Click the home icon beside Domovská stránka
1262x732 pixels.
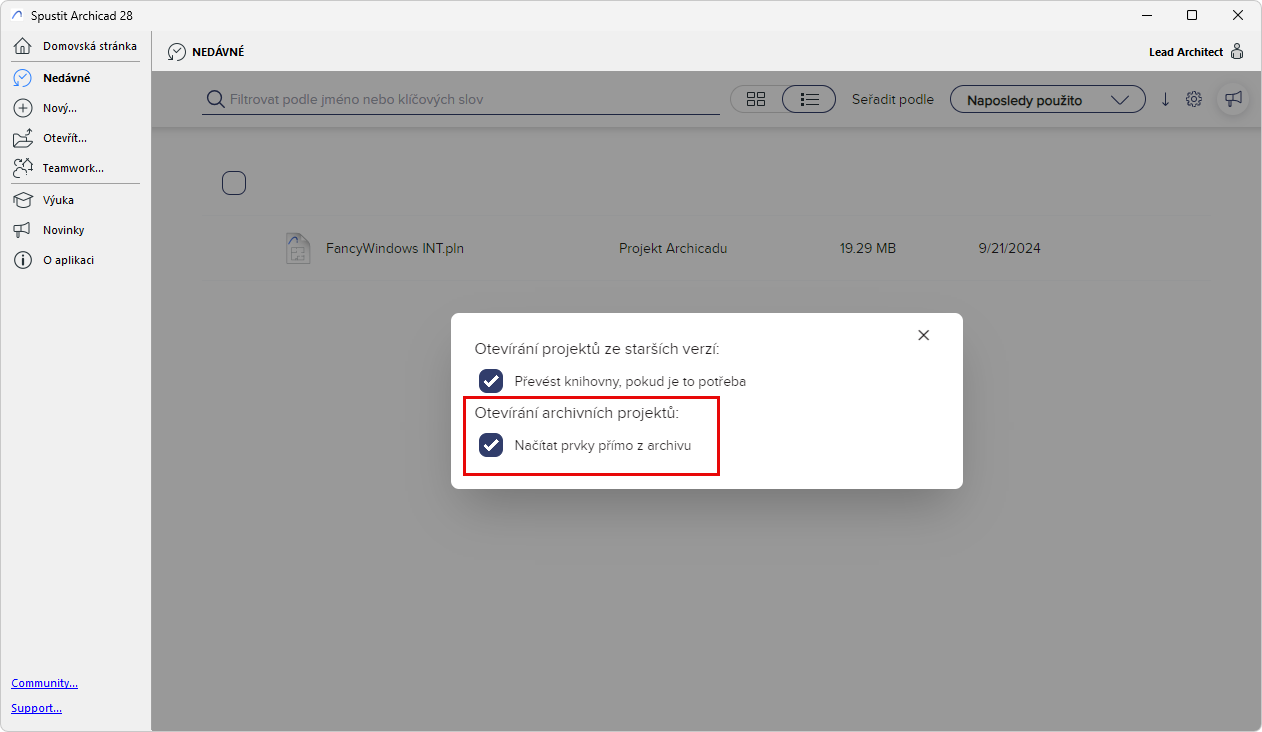coord(22,46)
